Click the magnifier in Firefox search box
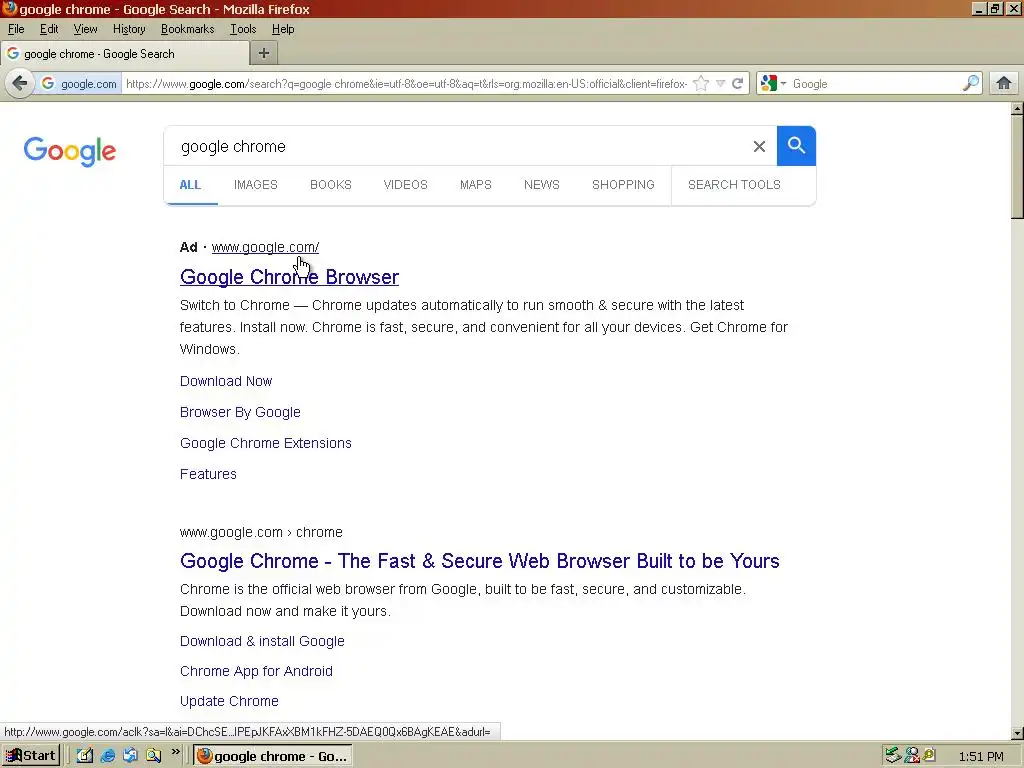This screenshot has width=1024, height=768. click(x=970, y=84)
